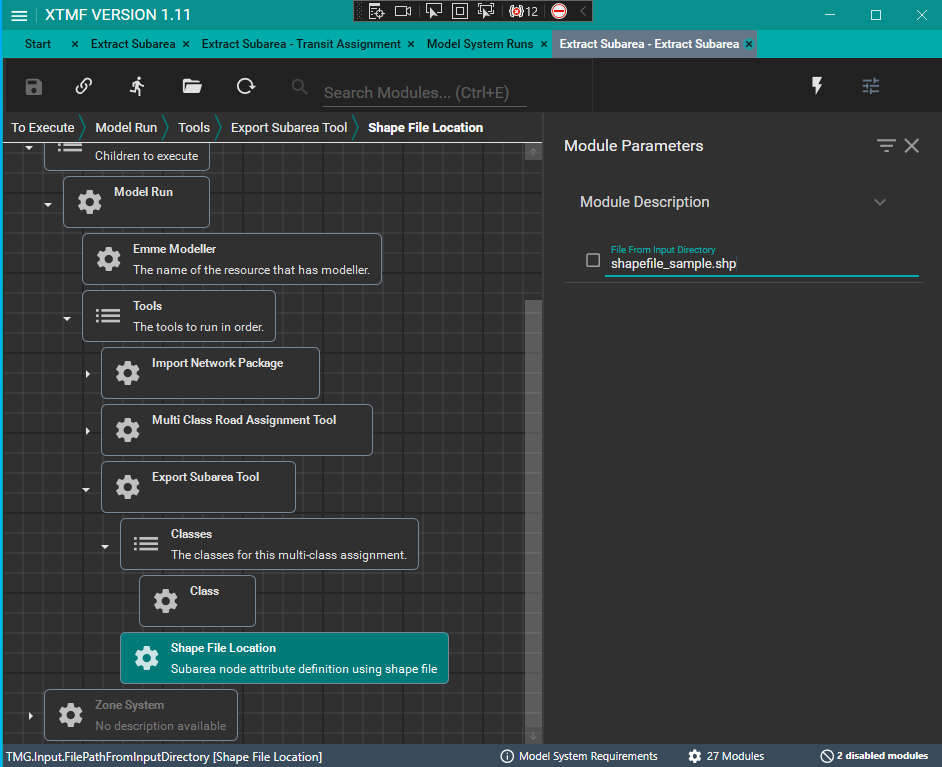This screenshot has height=767, width=942.
Task: Open the folder icon in toolbar
Action: point(192,86)
